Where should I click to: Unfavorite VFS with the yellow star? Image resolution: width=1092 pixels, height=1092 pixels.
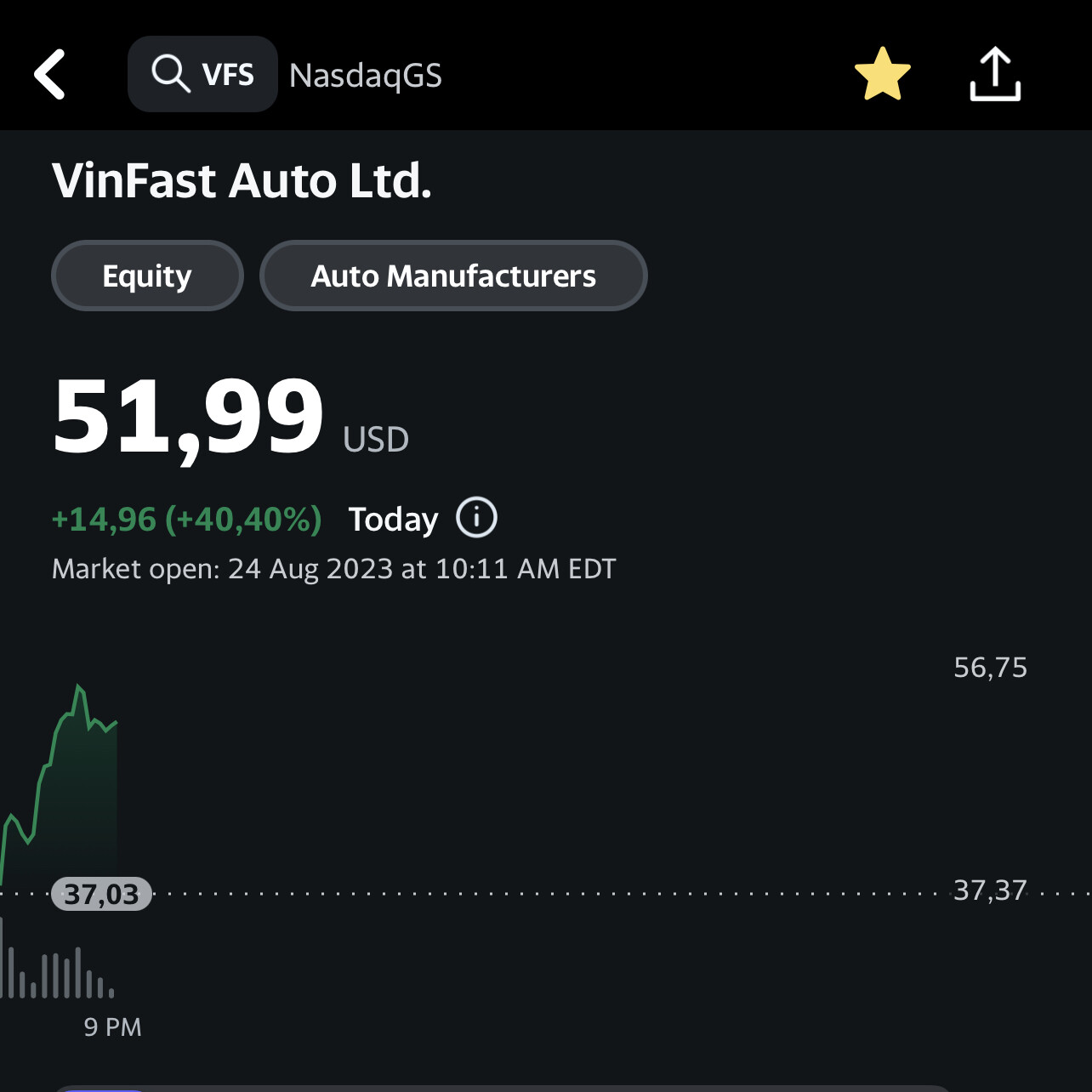pyautogui.click(x=882, y=75)
